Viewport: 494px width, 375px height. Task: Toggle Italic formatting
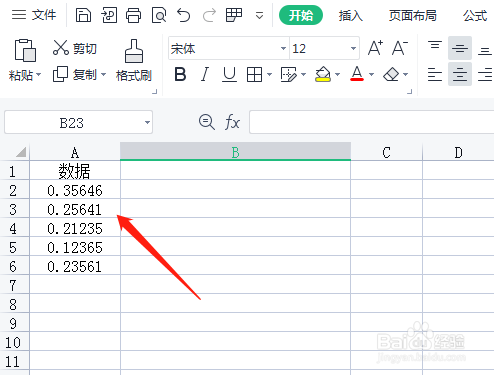pyautogui.click(x=205, y=74)
